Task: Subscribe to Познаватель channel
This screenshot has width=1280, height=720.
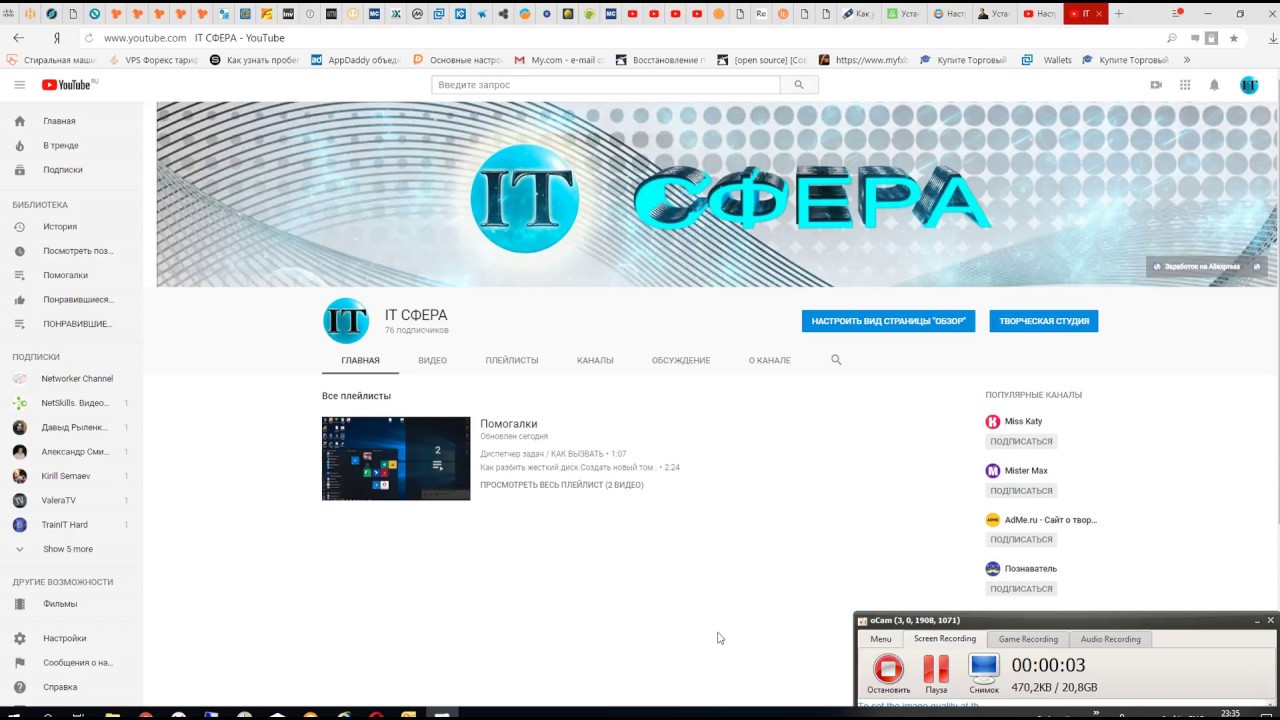Action: tap(1021, 589)
